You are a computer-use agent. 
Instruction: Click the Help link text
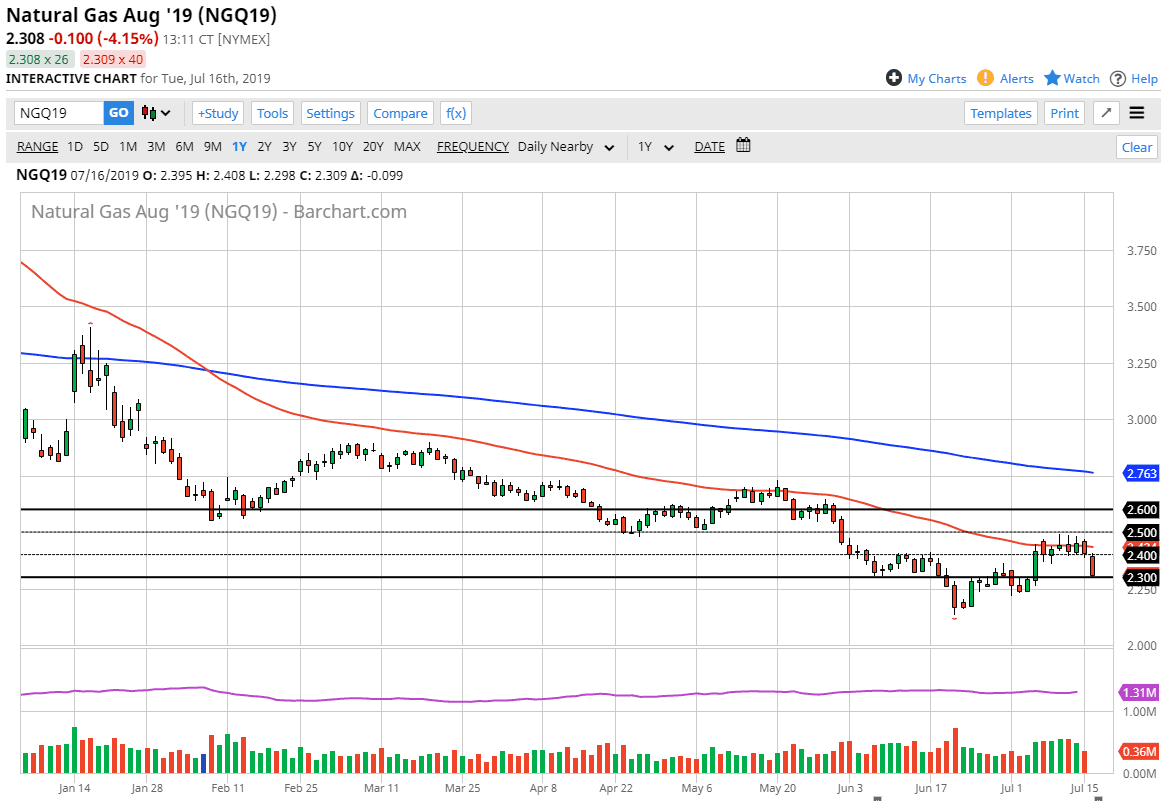click(x=1144, y=79)
